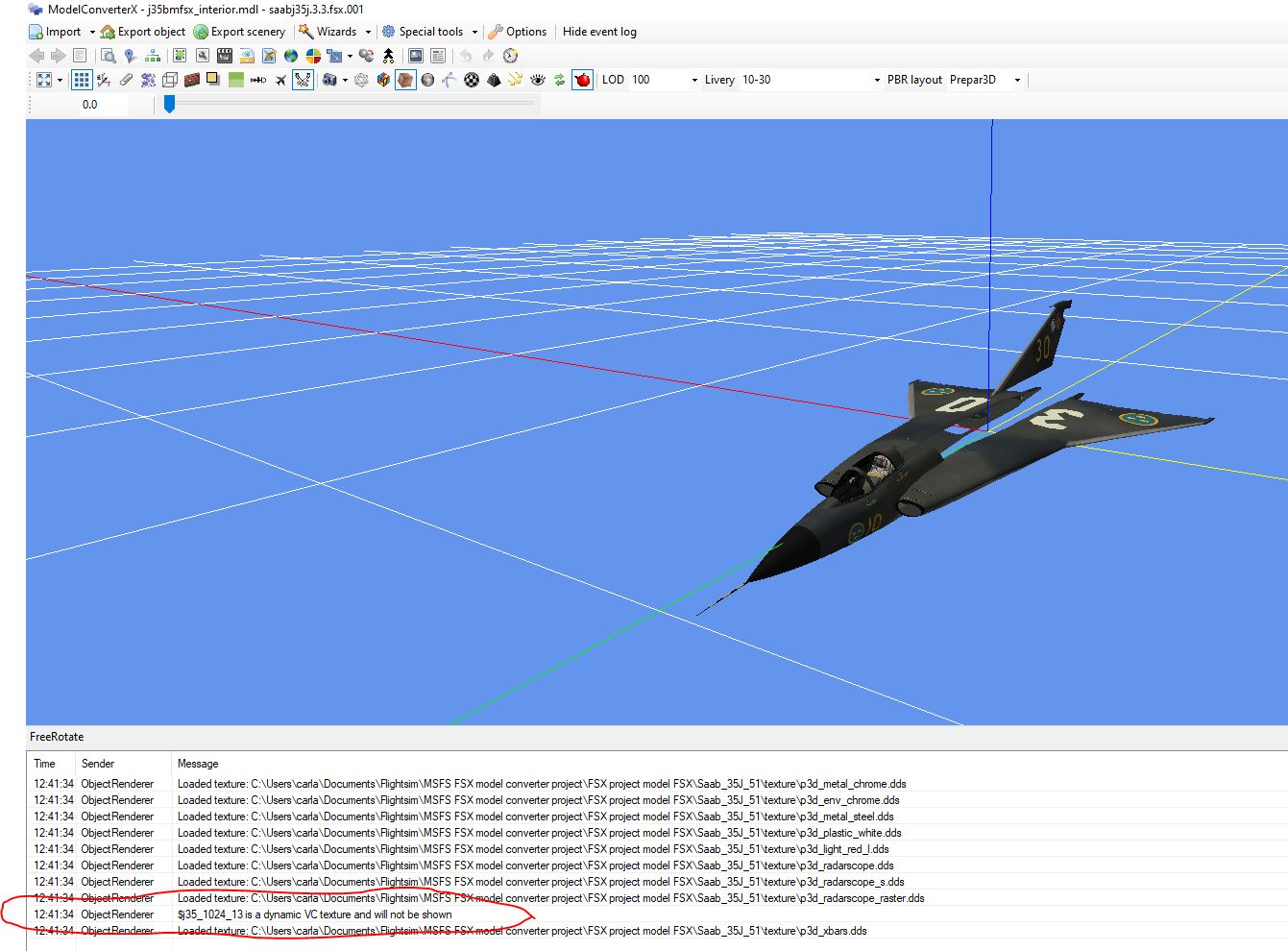Click the black weight icon
1288x951 pixels.
tap(494, 80)
